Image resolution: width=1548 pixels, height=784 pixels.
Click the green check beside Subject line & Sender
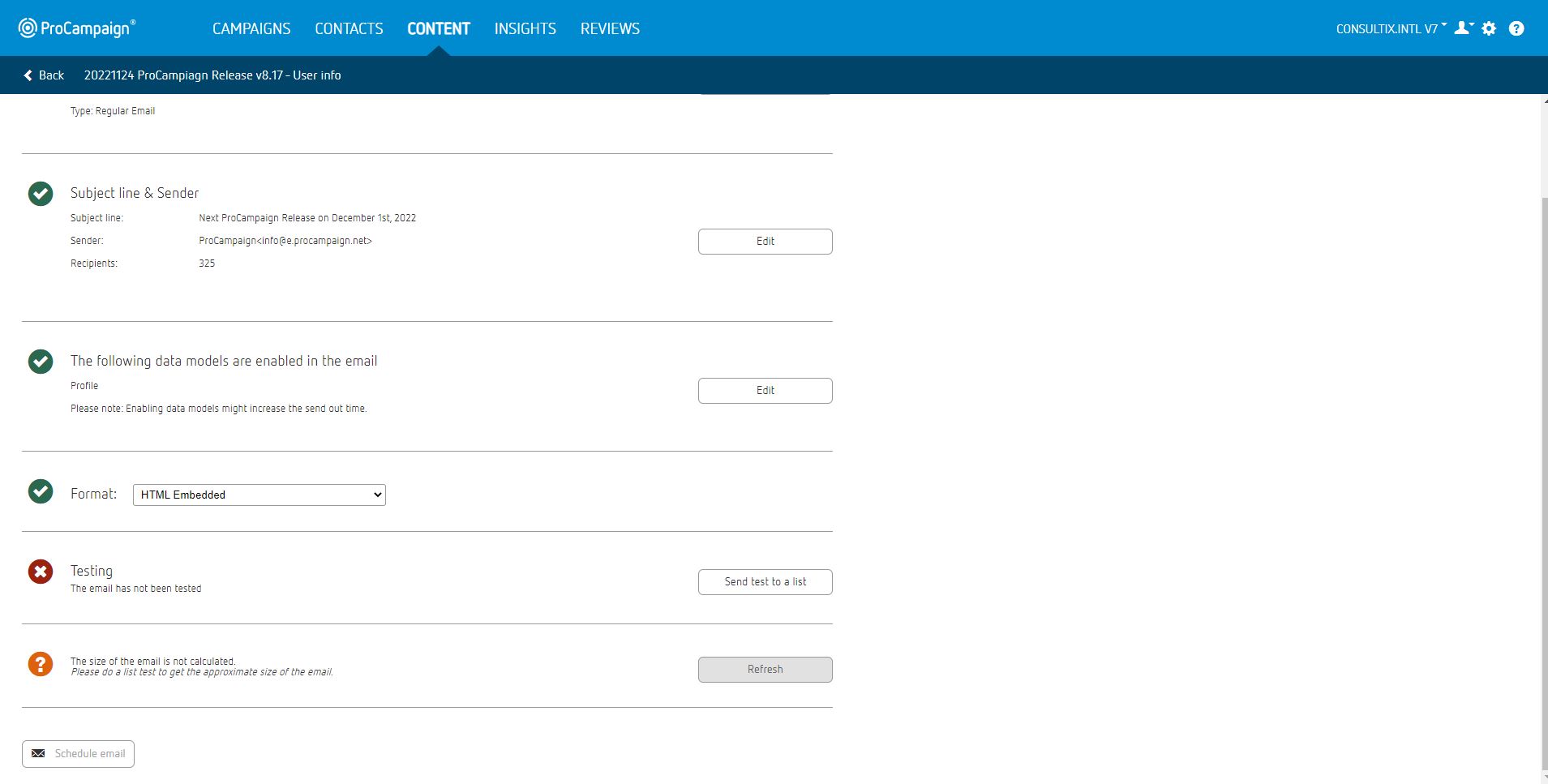(x=41, y=194)
